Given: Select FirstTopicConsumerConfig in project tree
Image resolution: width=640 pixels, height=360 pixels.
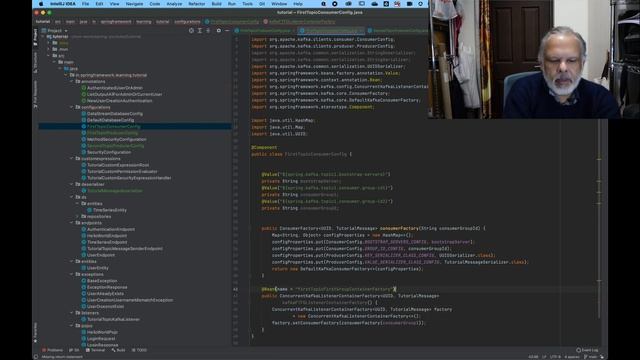Looking at the screenshot, I should coord(135,127).
